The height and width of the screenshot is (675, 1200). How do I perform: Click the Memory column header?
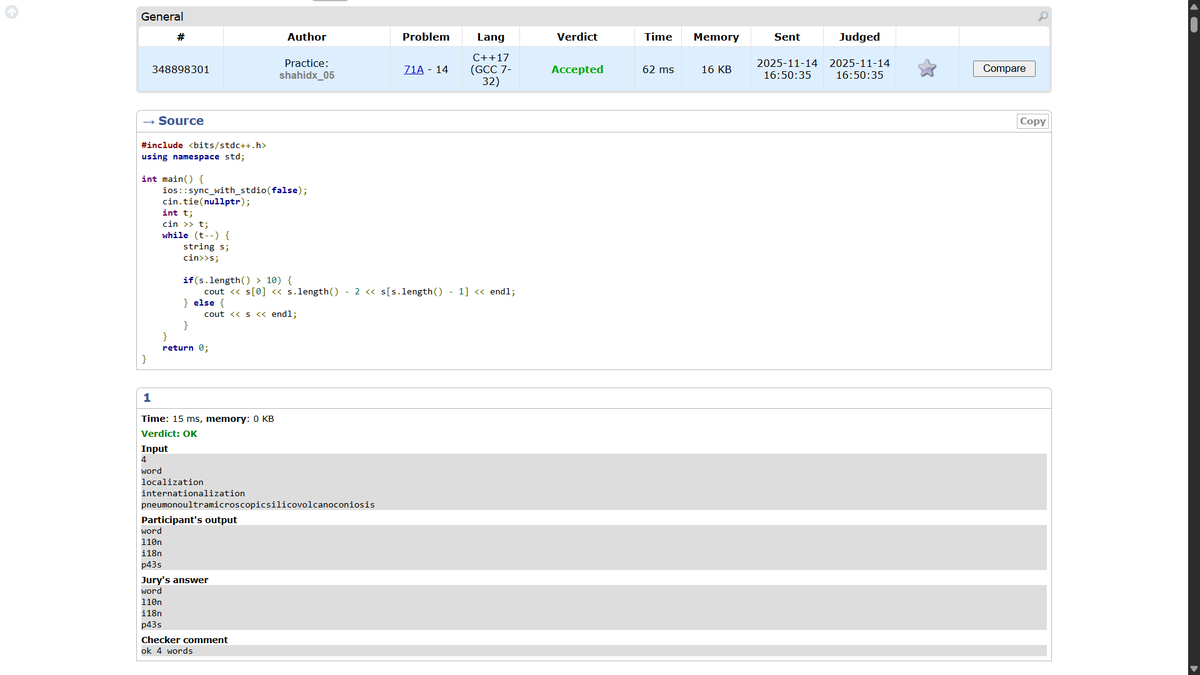point(716,36)
